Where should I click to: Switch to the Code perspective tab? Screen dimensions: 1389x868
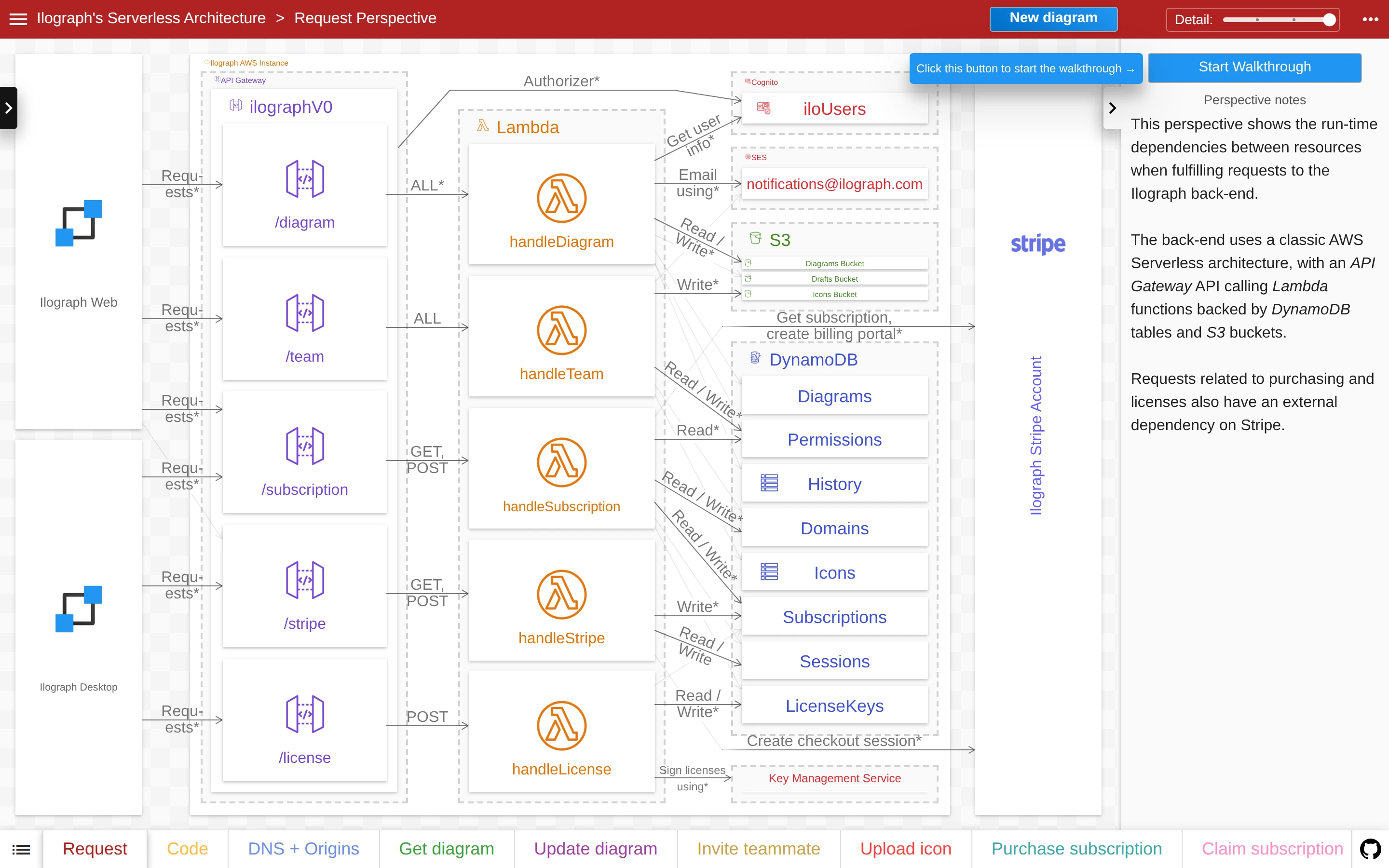[x=187, y=849]
